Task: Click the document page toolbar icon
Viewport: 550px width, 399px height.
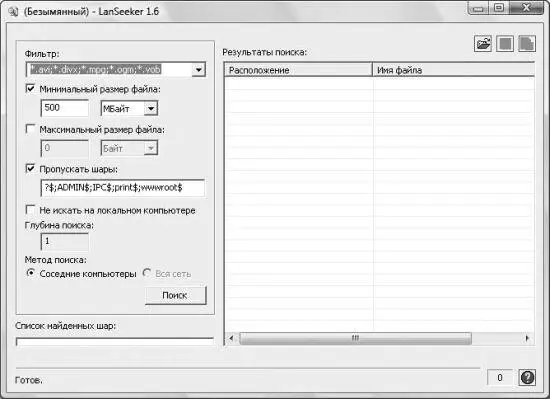Action: click(x=527, y=44)
